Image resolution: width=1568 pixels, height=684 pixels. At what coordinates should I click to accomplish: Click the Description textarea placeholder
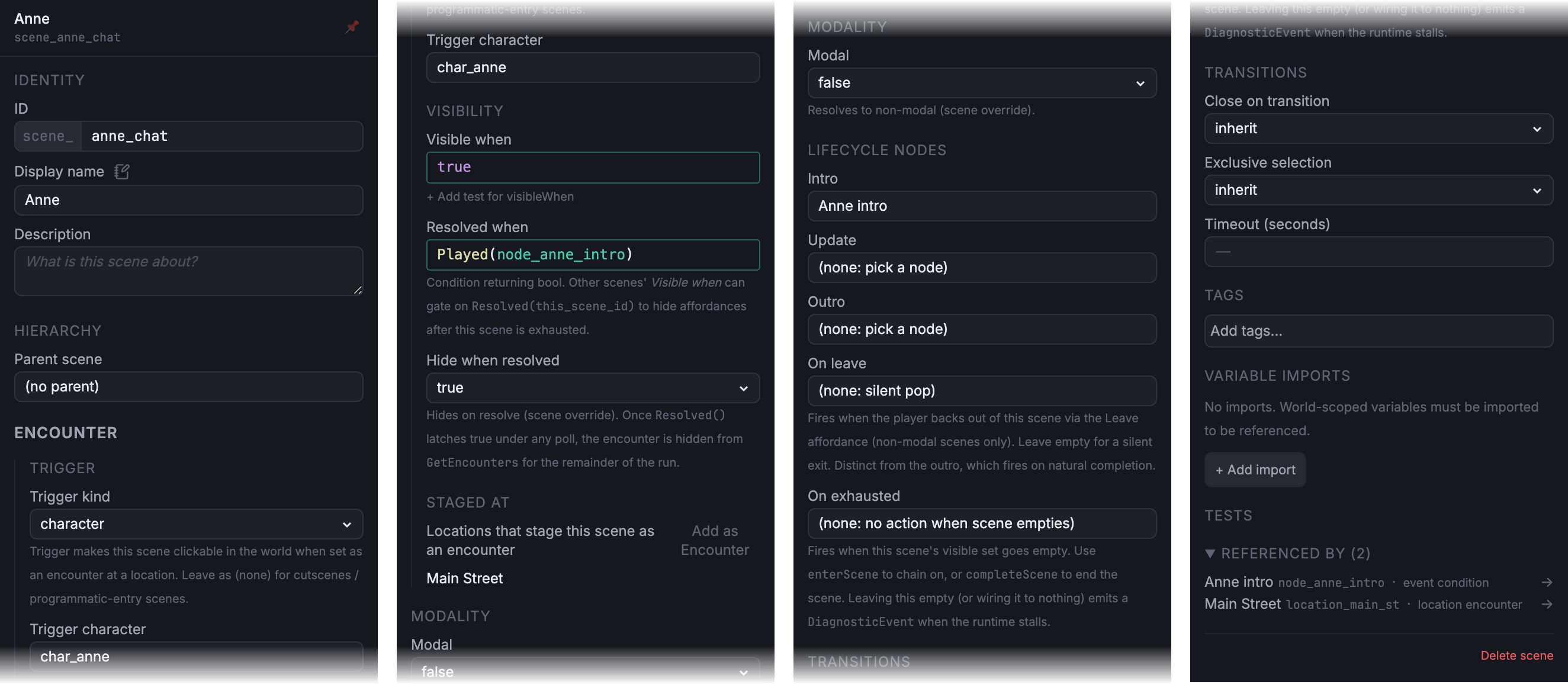(189, 271)
